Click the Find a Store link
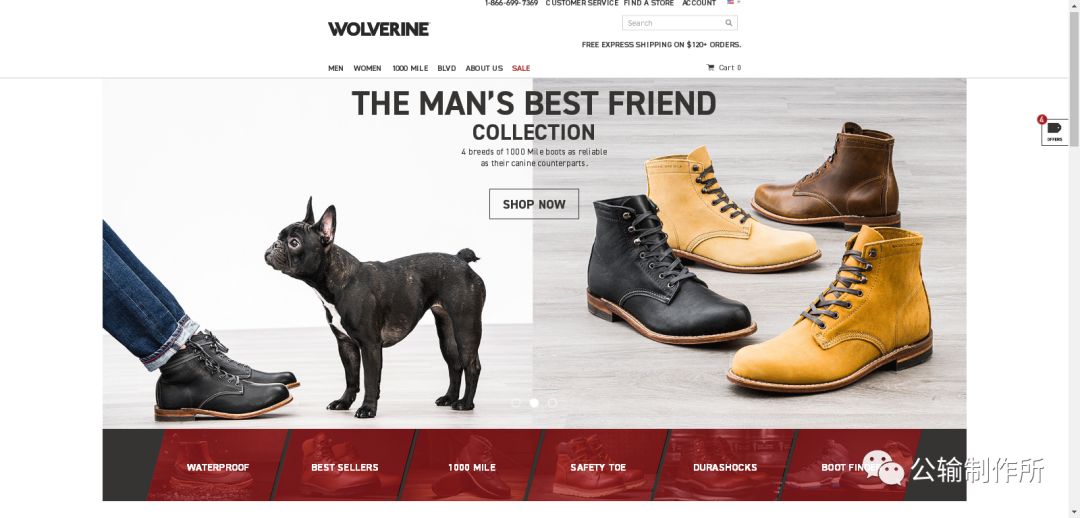The width and height of the screenshot is (1080, 518). click(649, 3)
